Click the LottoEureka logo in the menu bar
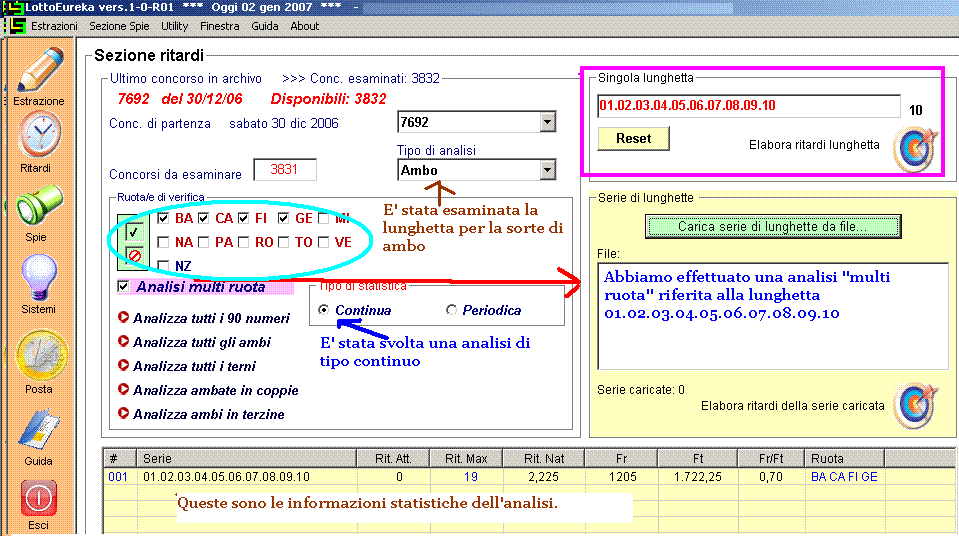This screenshot has width=959, height=536. pos(17,26)
